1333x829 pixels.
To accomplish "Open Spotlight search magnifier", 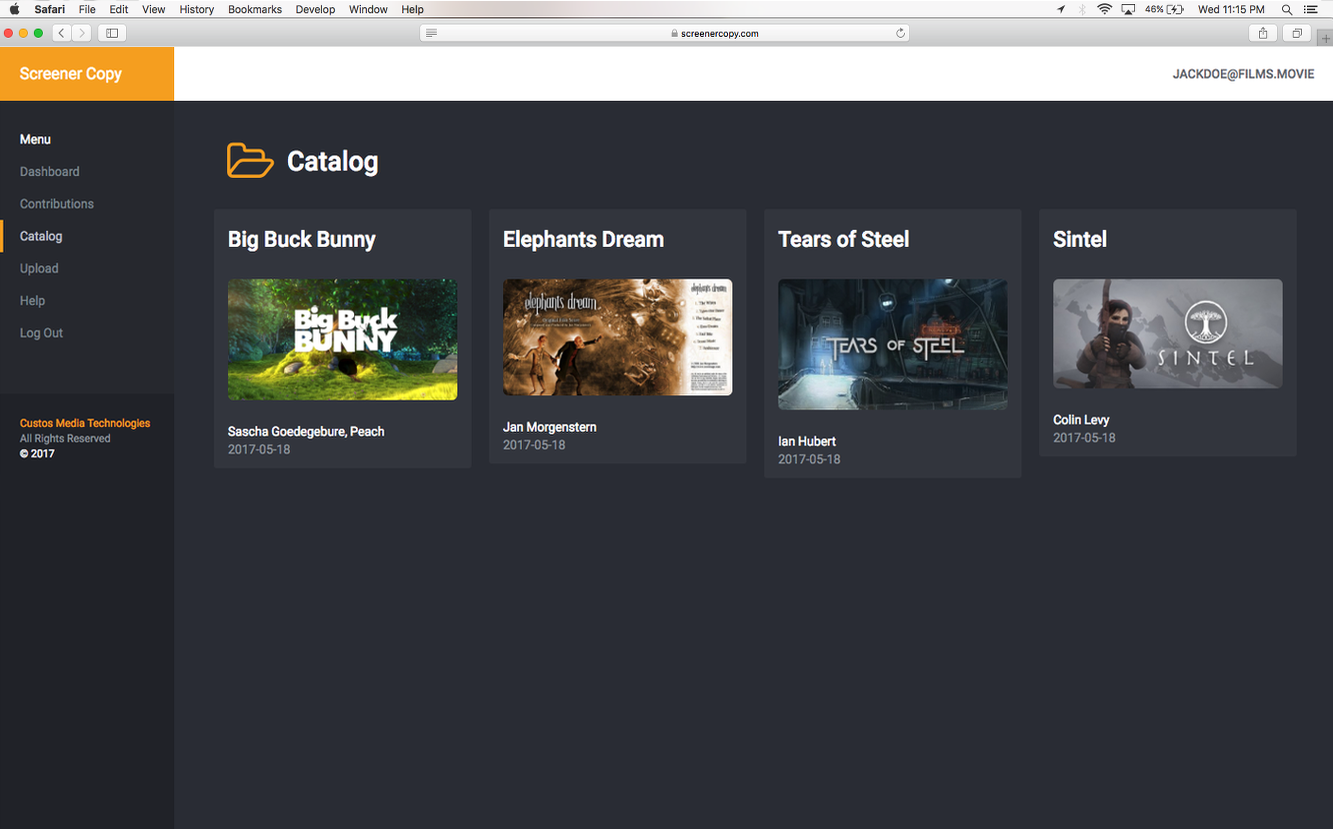I will (1287, 9).
